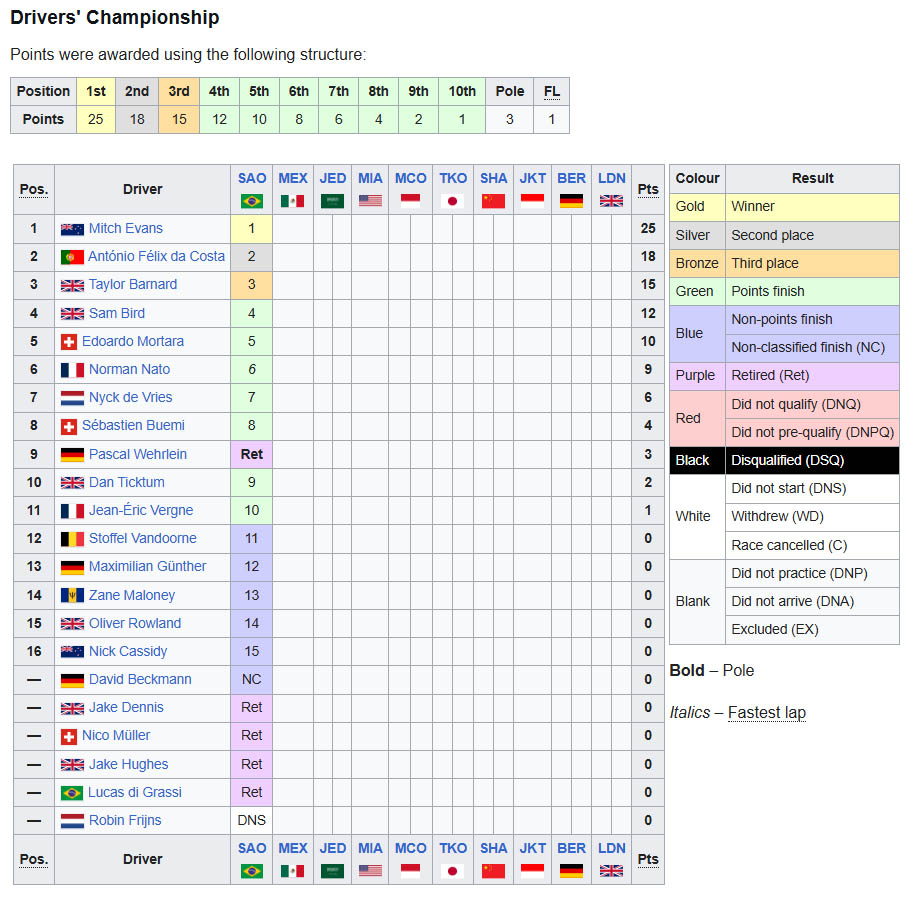Click the bottom MCO race header link
Viewport: 921px width, 902px height.
[411, 849]
